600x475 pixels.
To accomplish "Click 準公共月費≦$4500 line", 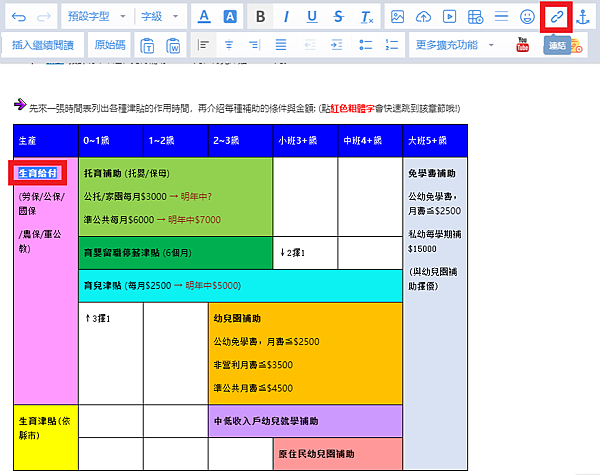I will pyautogui.click(x=253, y=388).
